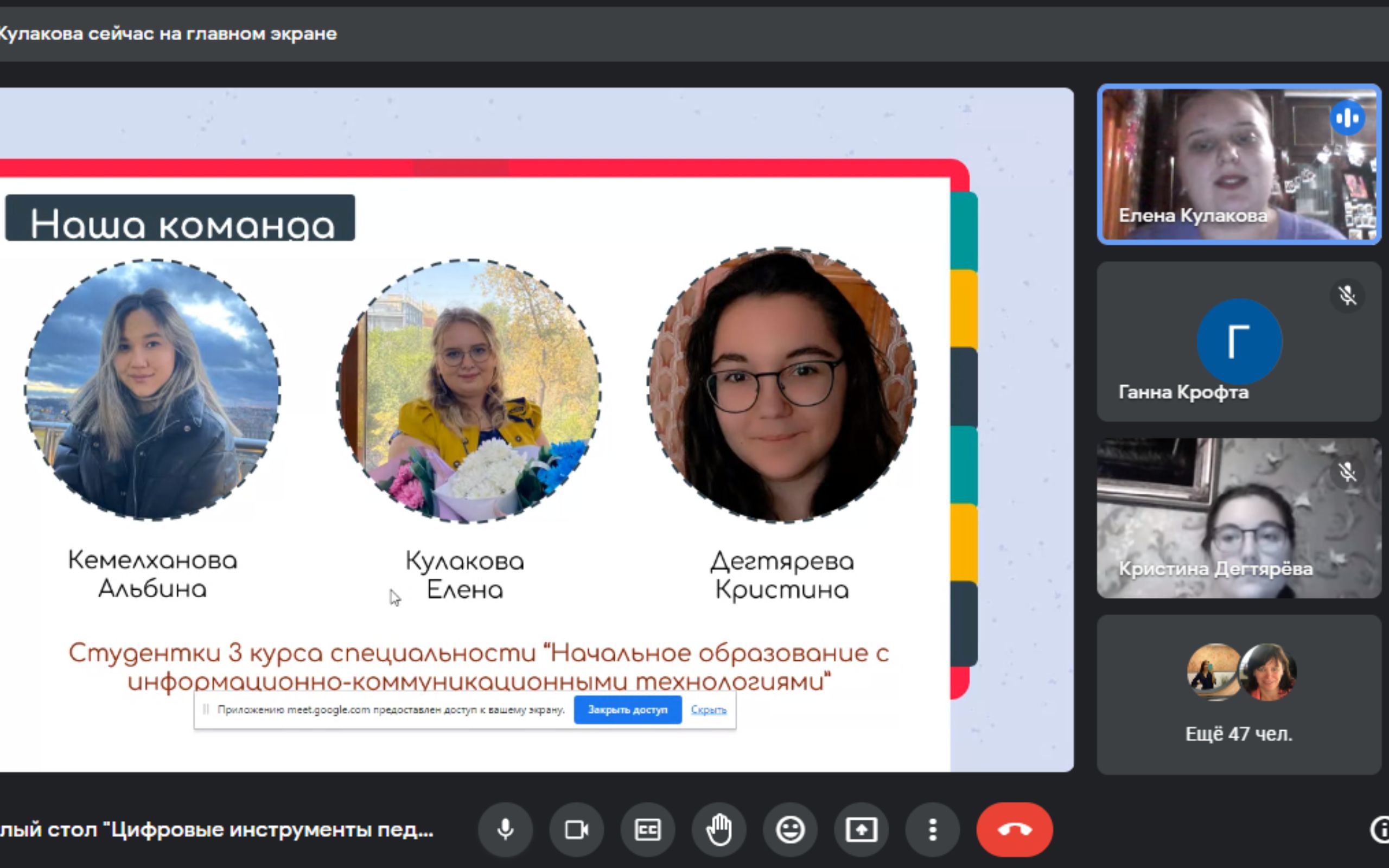The height and width of the screenshot is (868, 1389).
Task: Select Кристина Дегтярёва video tile
Action: (1239, 518)
